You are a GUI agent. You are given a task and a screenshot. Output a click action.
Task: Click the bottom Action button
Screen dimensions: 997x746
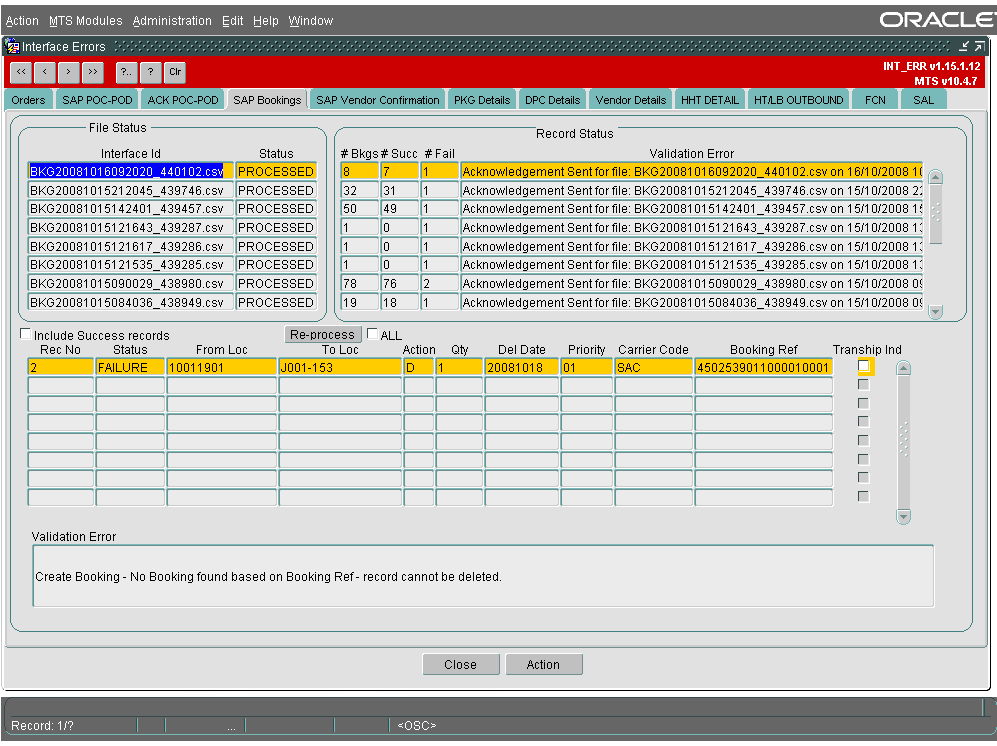543,665
